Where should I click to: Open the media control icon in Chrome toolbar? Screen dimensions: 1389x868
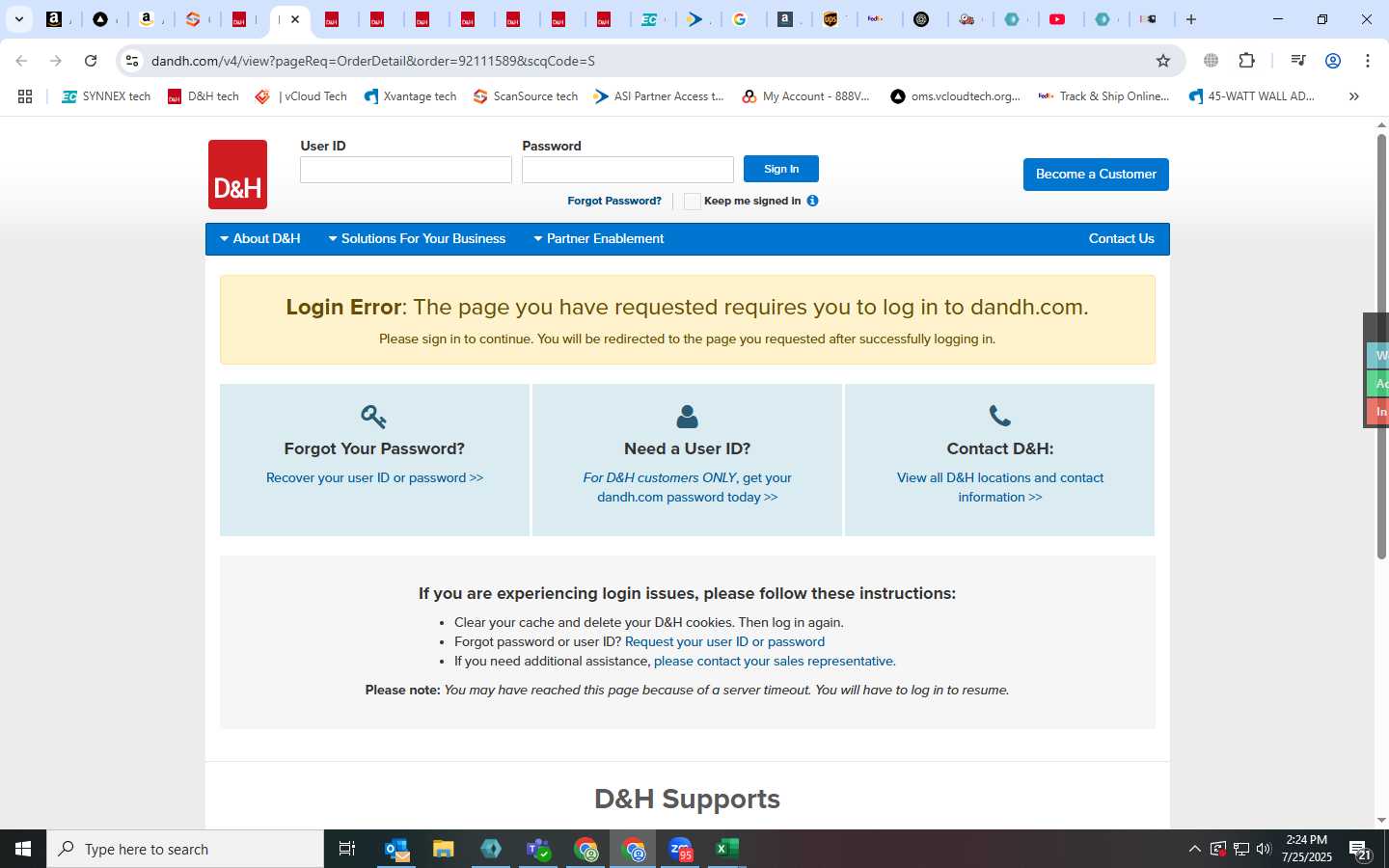[x=1298, y=61]
